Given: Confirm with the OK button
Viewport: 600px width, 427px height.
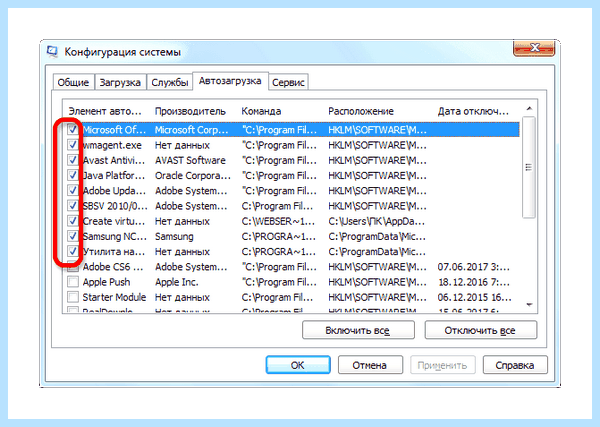Looking at the screenshot, I should tap(298, 365).
